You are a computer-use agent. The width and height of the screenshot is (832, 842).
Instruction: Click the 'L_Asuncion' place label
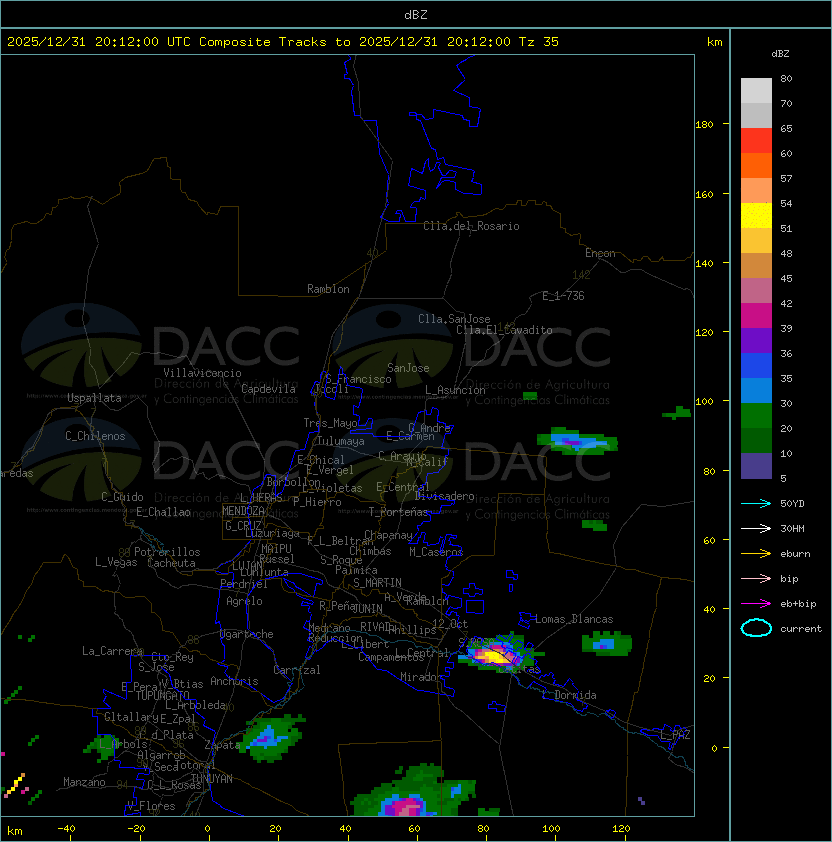coord(455,390)
